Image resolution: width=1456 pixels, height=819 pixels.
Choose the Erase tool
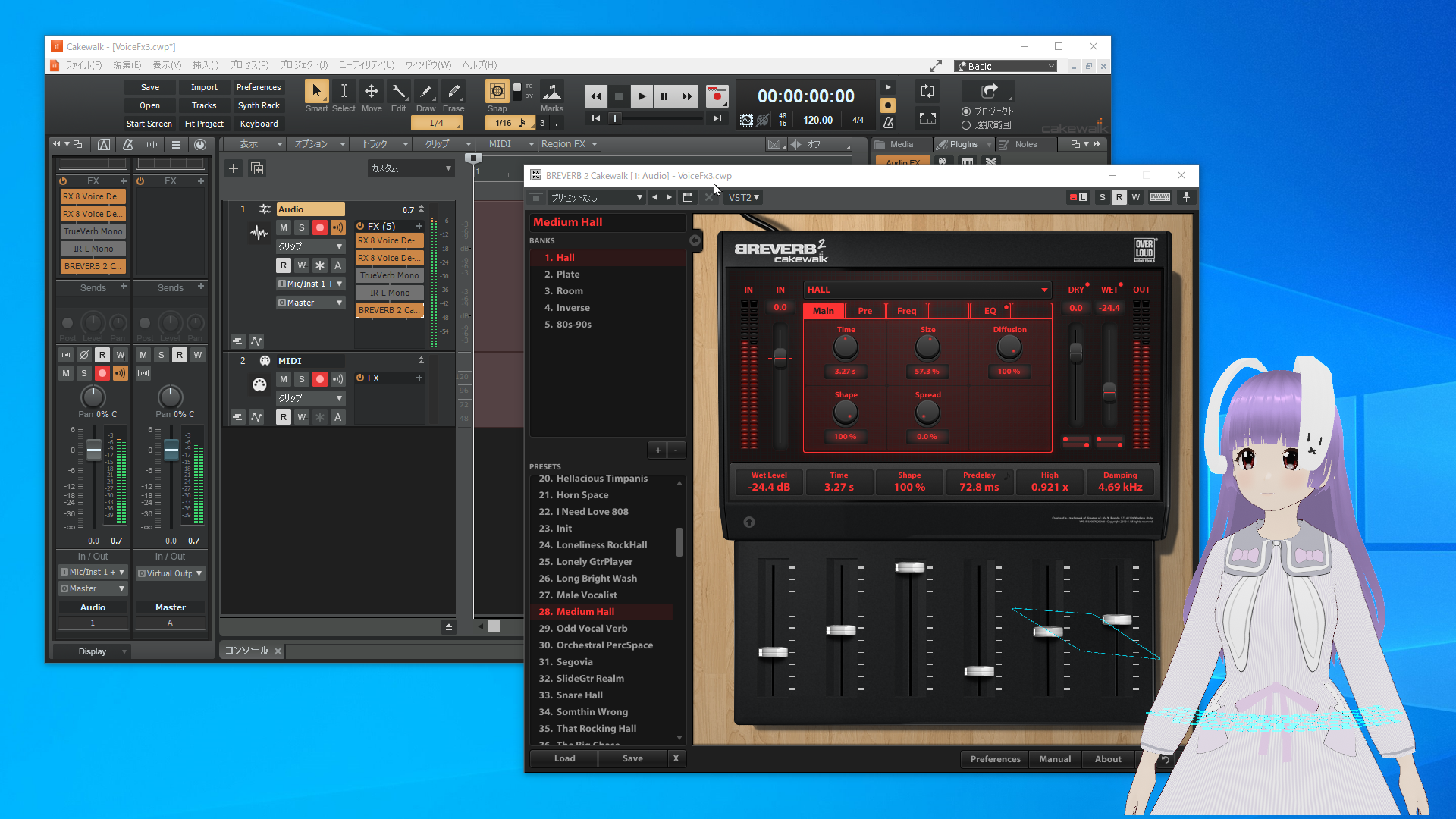(x=453, y=92)
